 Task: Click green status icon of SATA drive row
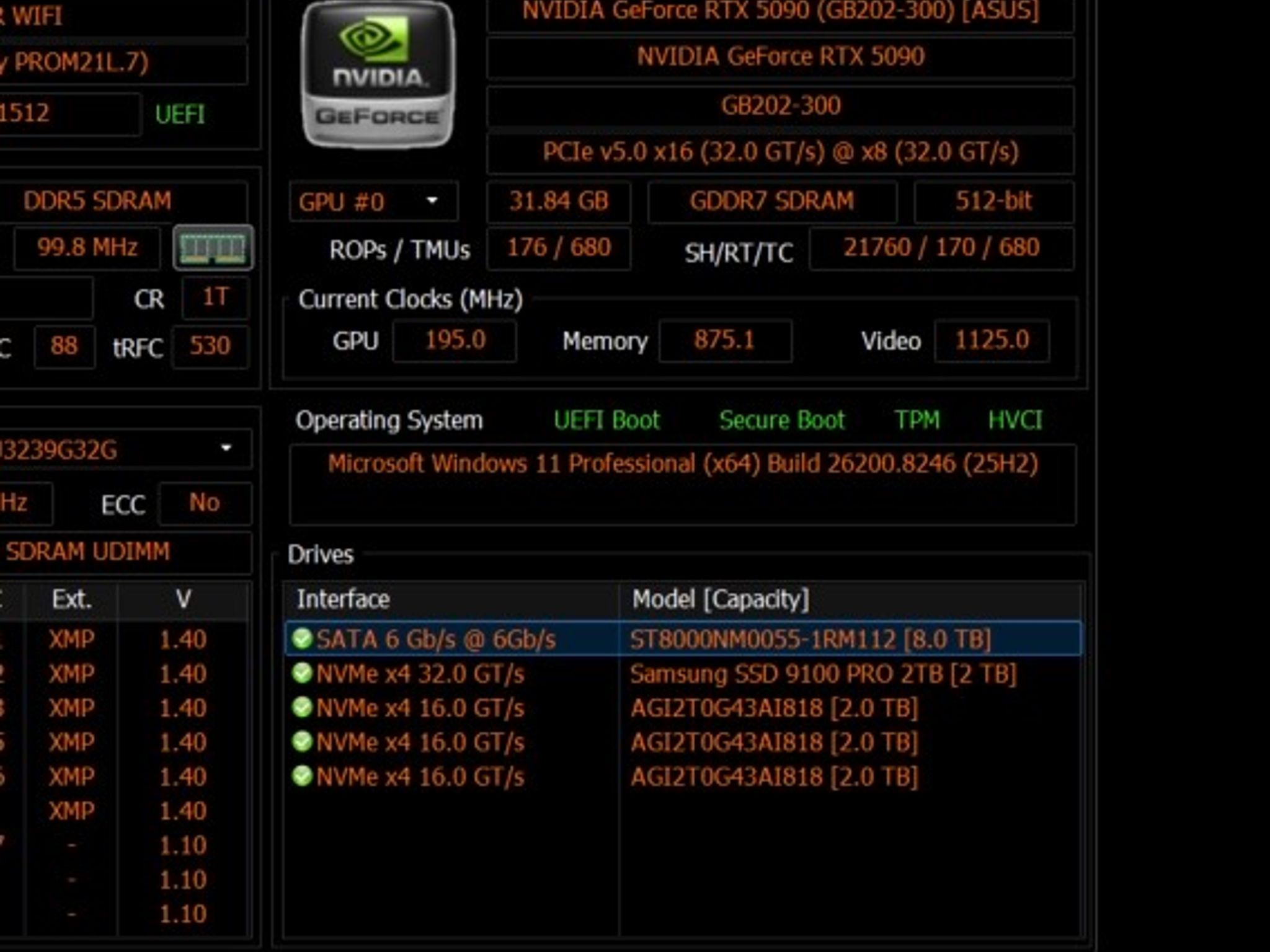[x=302, y=638]
